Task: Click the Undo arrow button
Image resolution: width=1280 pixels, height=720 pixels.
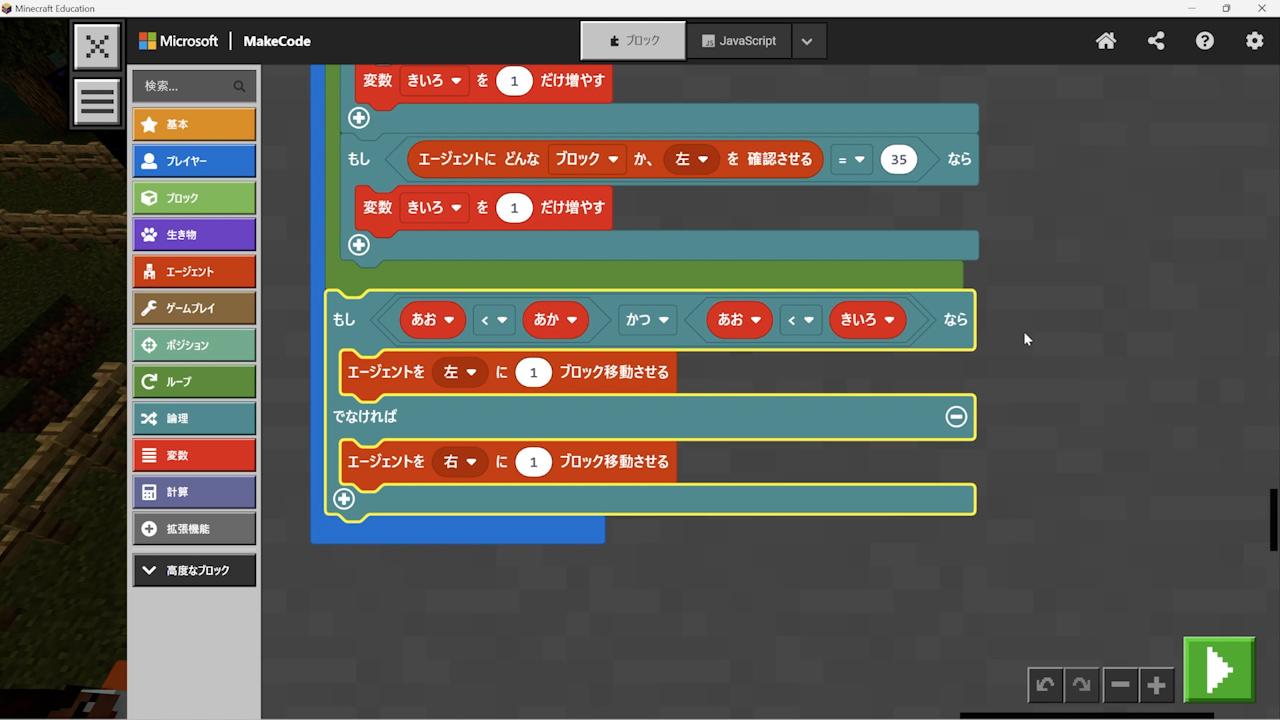Action: [1045, 685]
